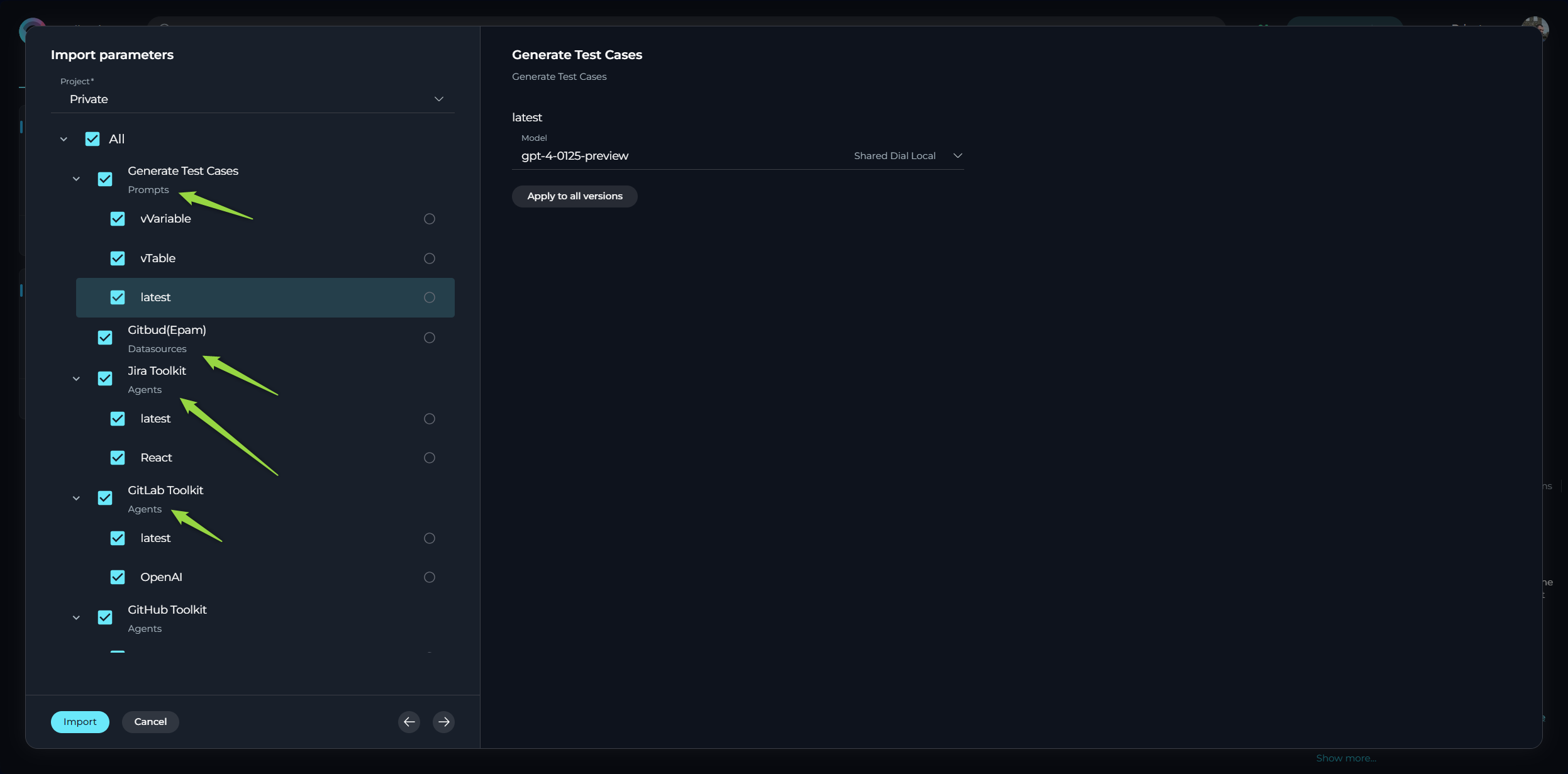Click the Generate Test Cases tree label

point(183,171)
